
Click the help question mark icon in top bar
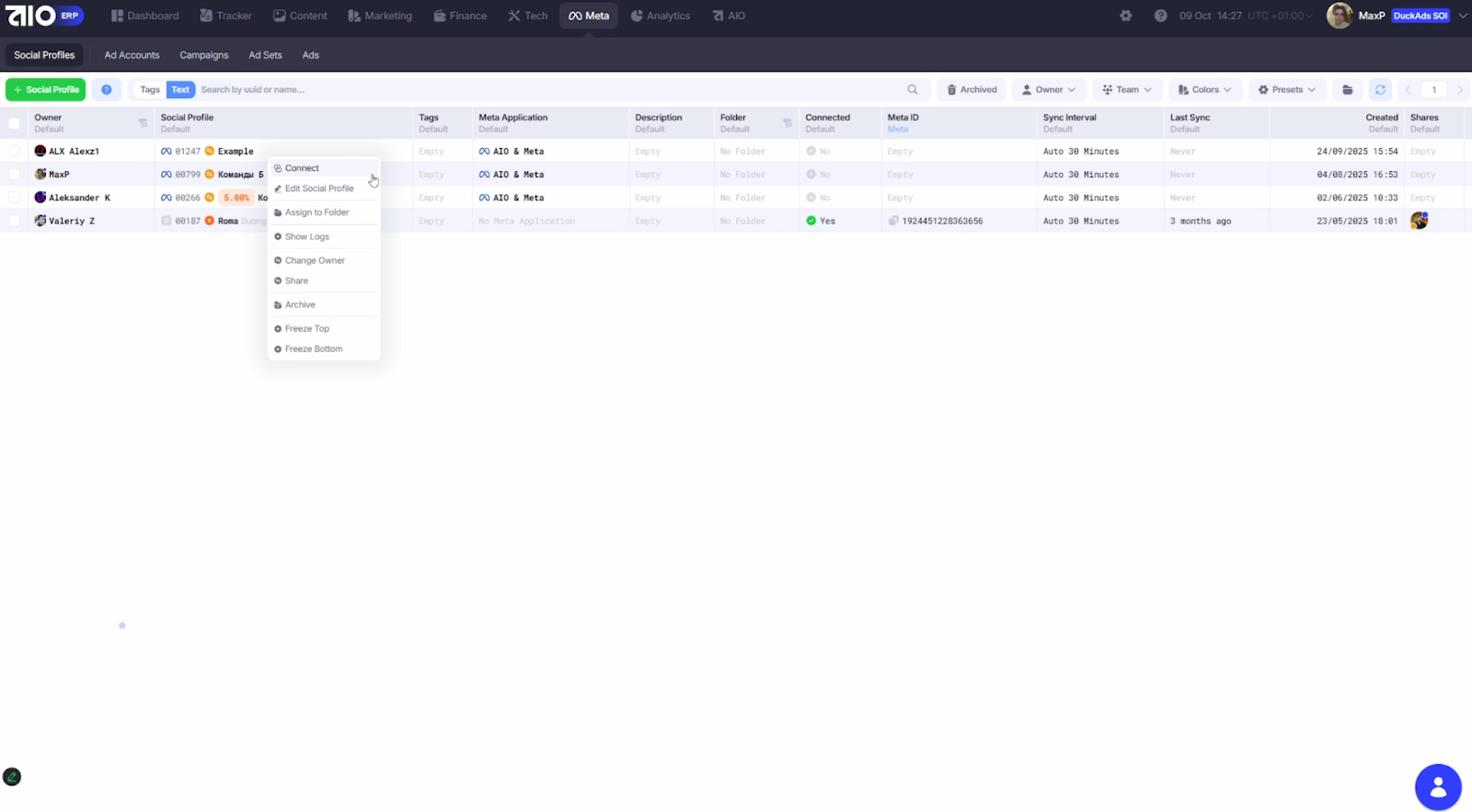click(1160, 16)
